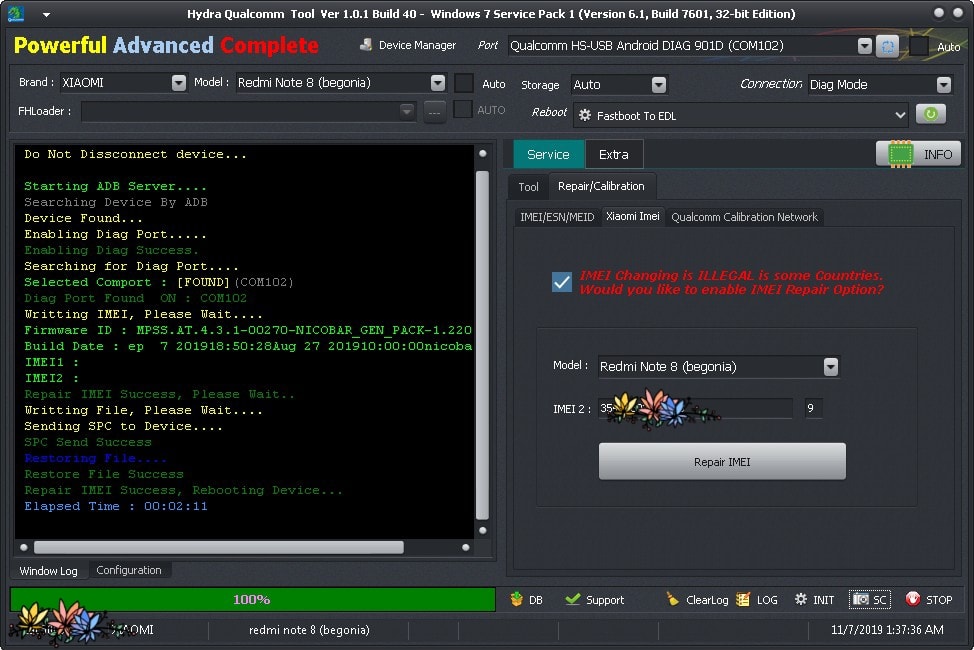
Task: Open the Storage Auto dropdown
Action: [x=658, y=85]
